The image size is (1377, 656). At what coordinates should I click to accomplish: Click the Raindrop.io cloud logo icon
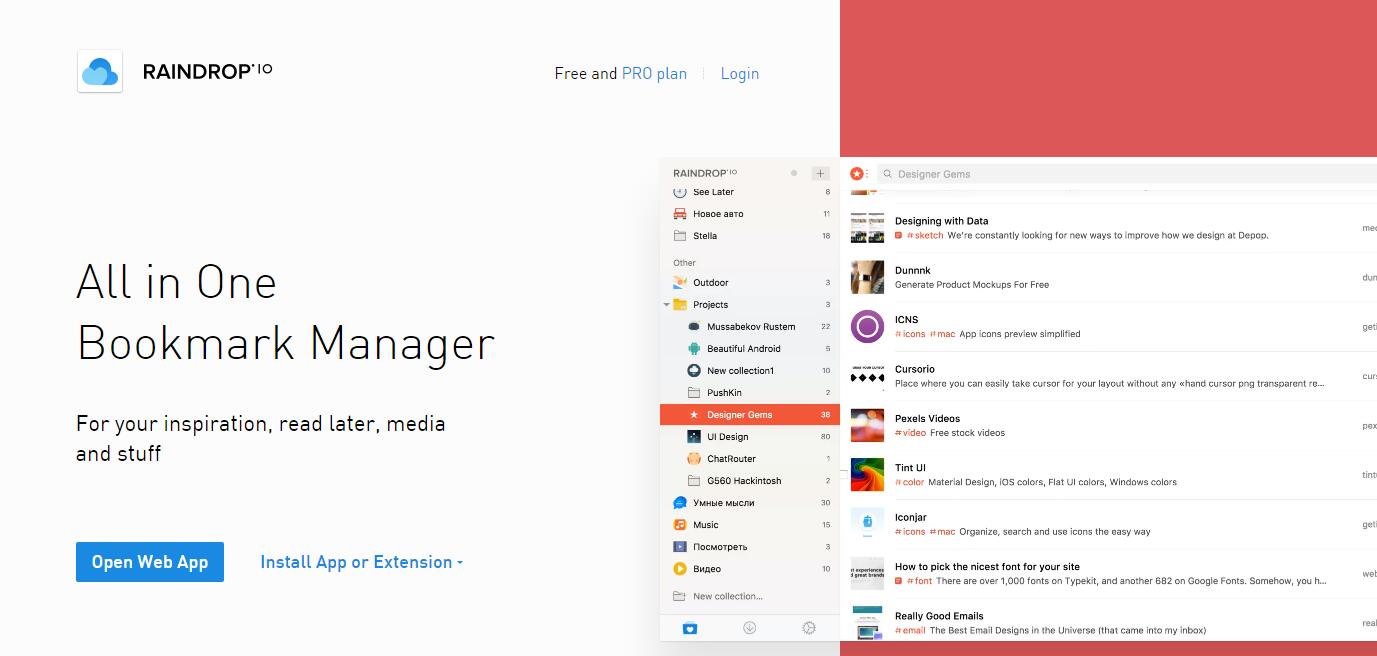point(100,72)
